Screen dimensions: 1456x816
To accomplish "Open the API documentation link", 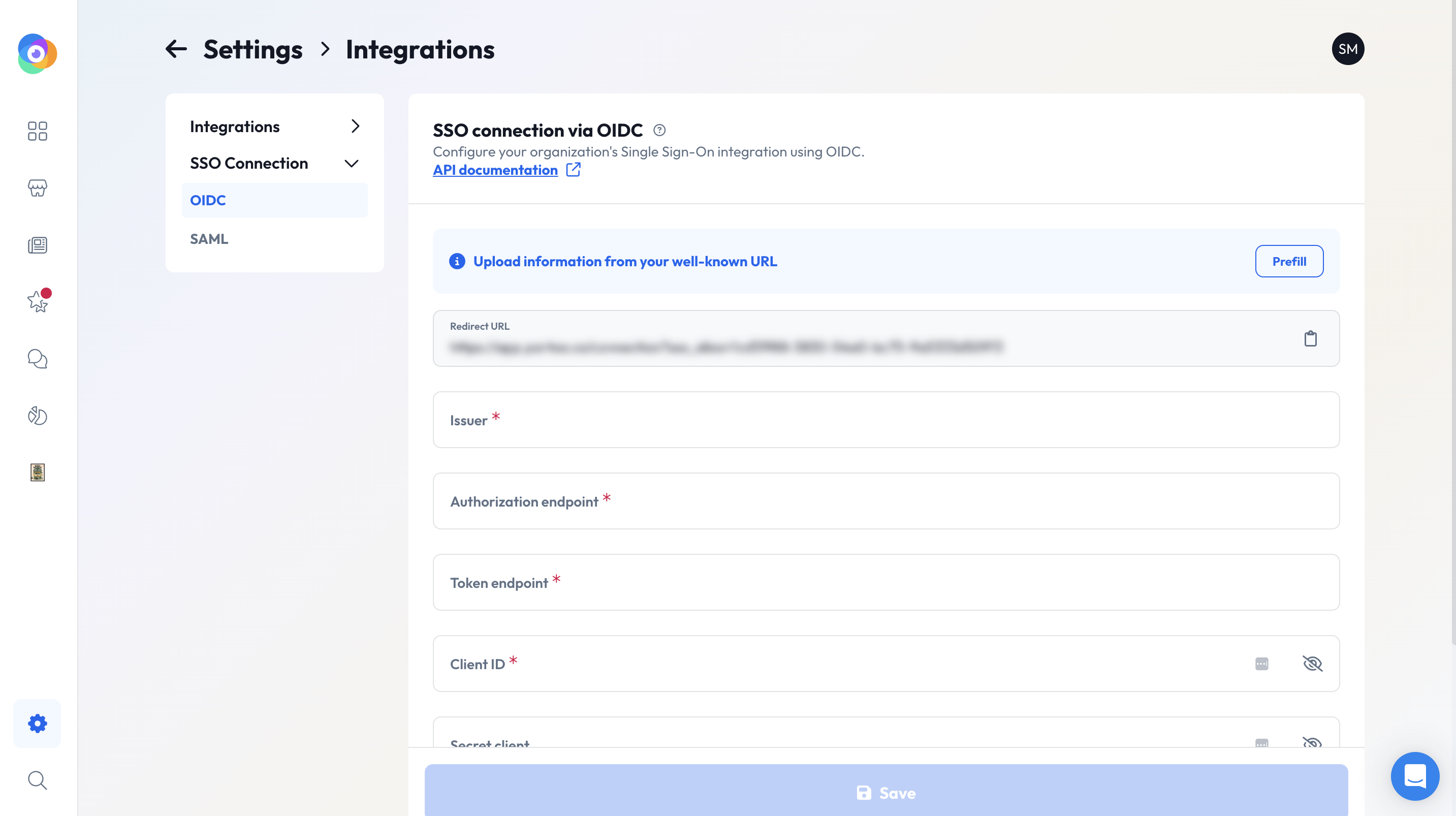I will pos(495,170).
